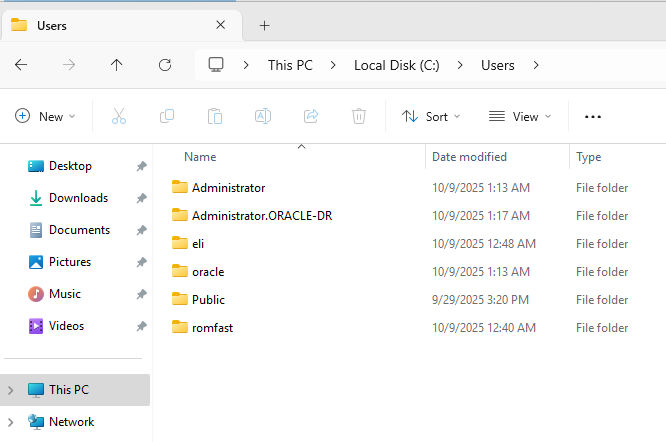
Task: Click the Cut scissors icon
Action: point(119,116)
